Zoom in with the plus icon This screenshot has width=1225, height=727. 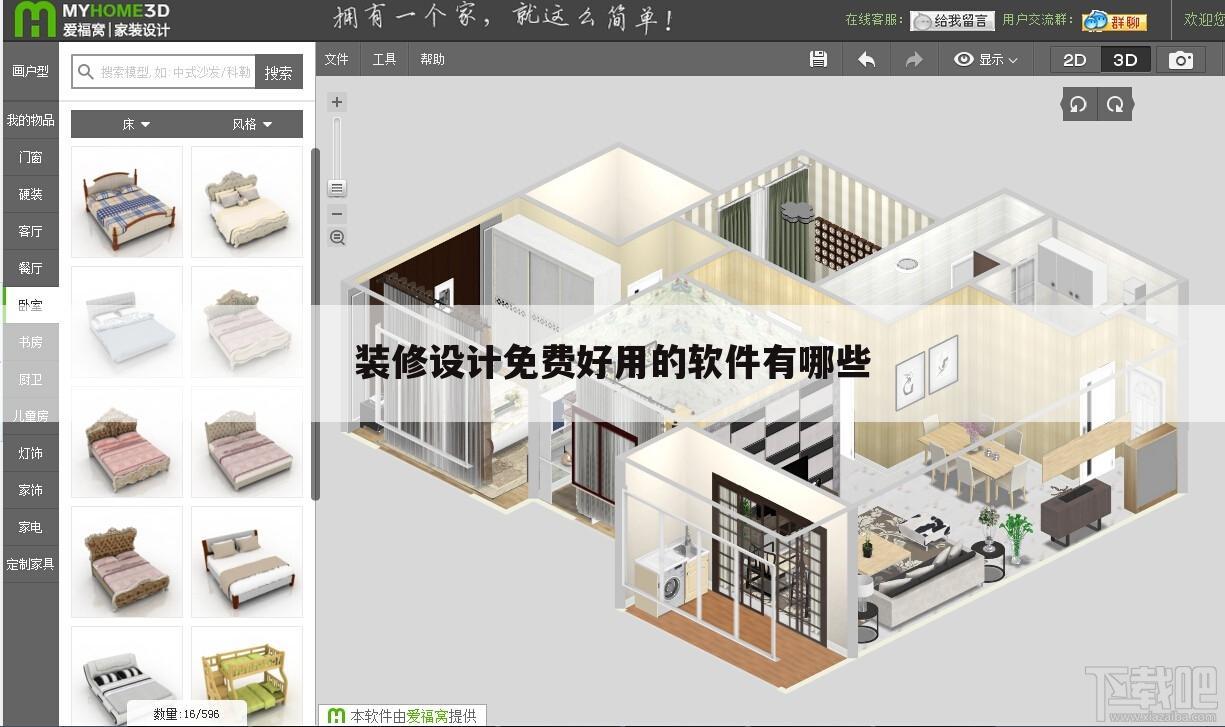coord(337,102)
